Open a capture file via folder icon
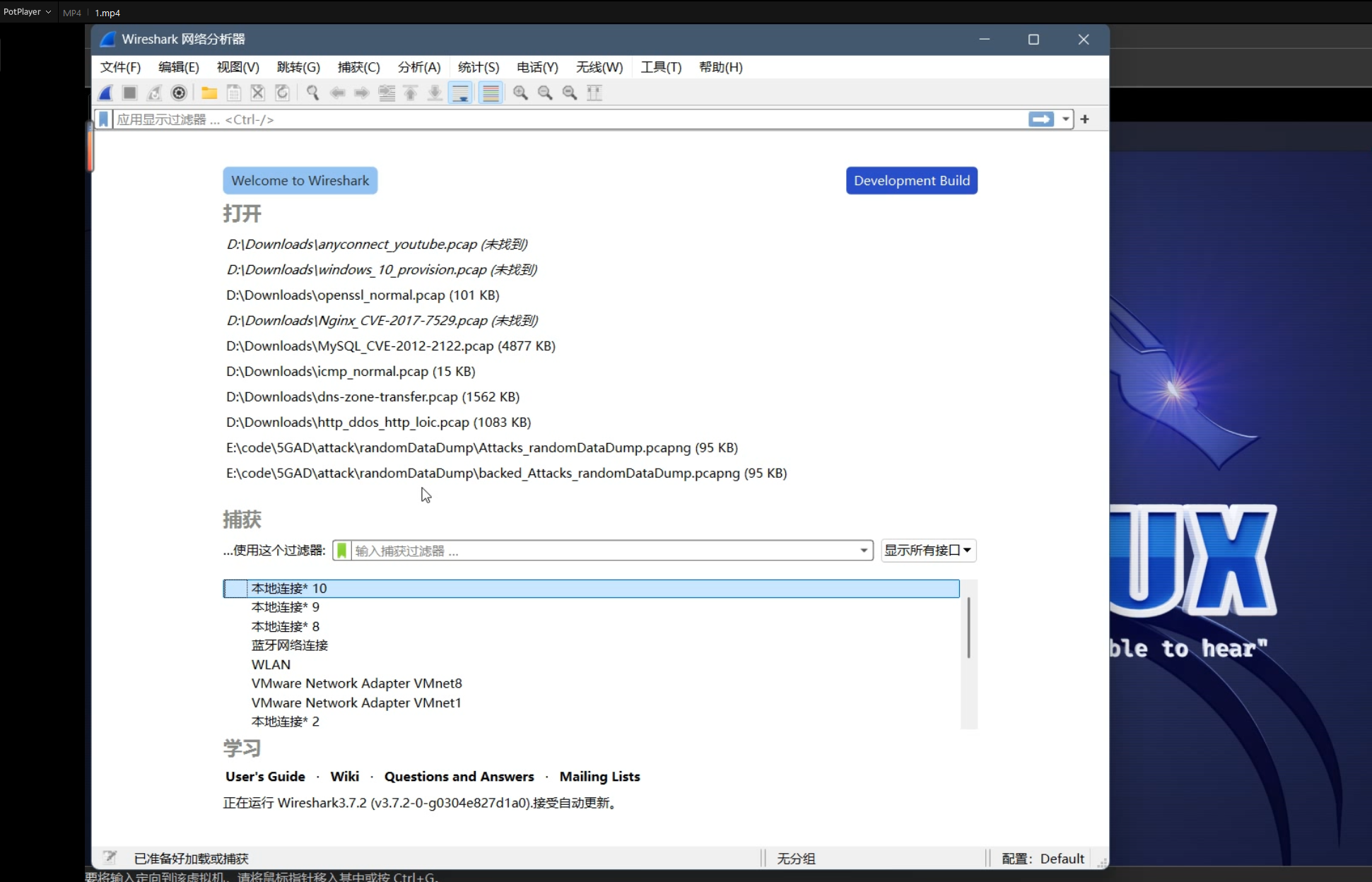Viewport: 1372px width, 882px height. click(209, 93)
